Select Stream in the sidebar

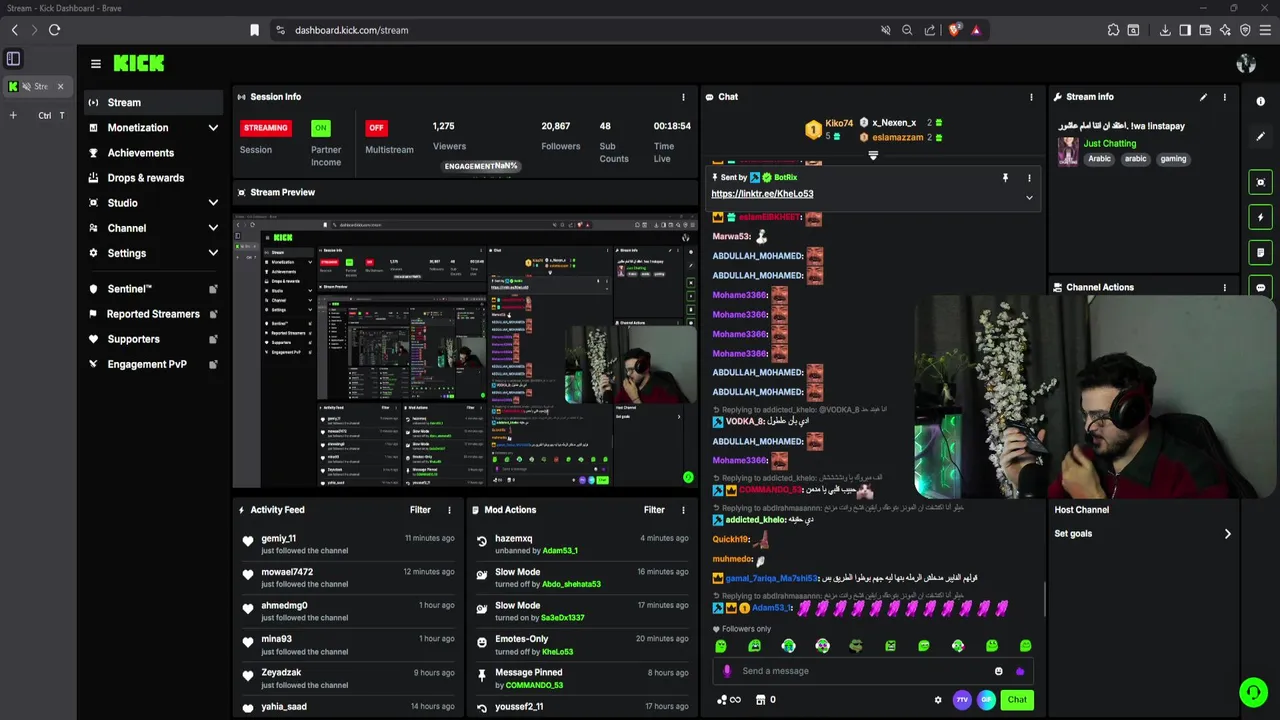coord(152,103)
